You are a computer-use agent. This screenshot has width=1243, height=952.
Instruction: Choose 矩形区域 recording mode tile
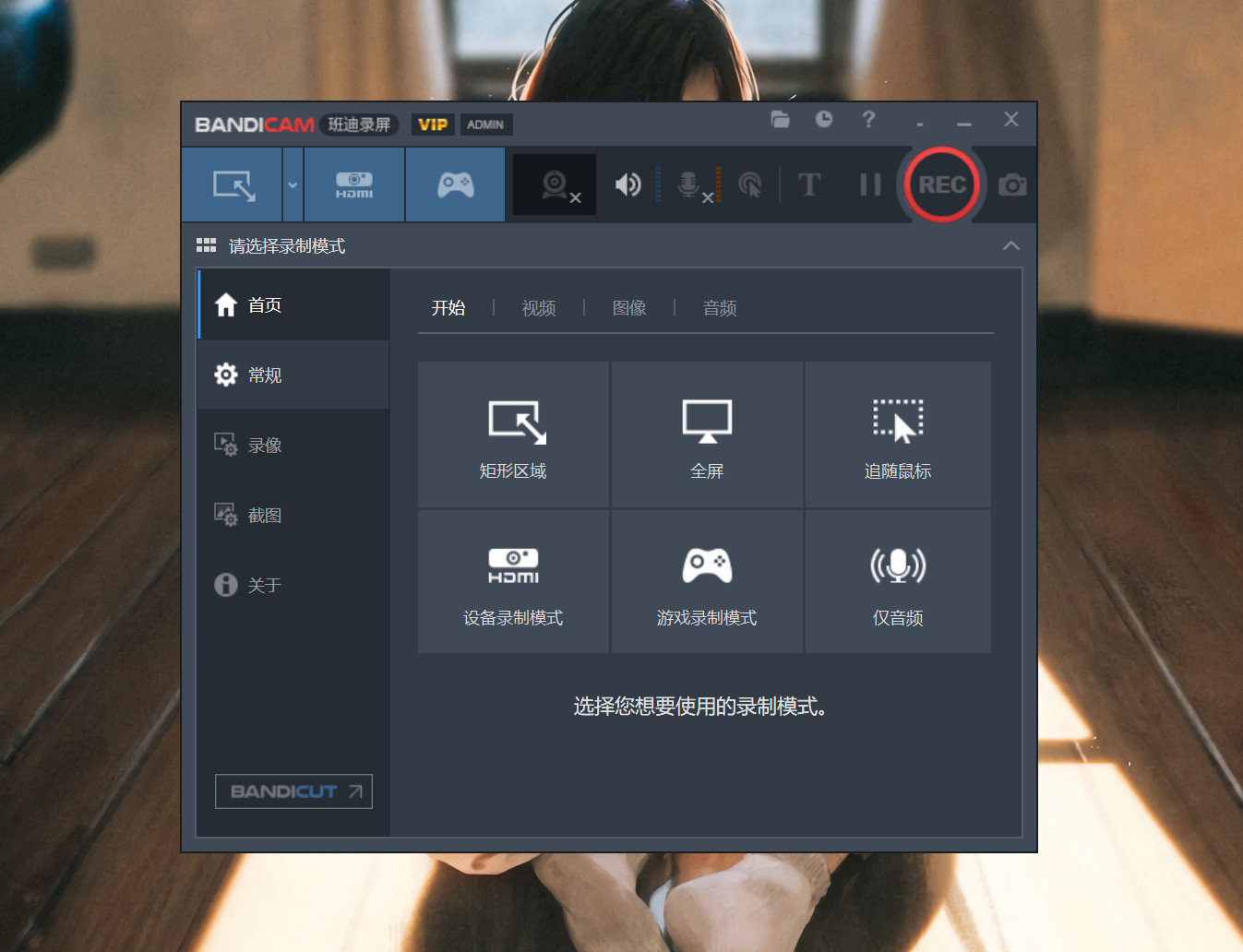(x=513, y=434)
